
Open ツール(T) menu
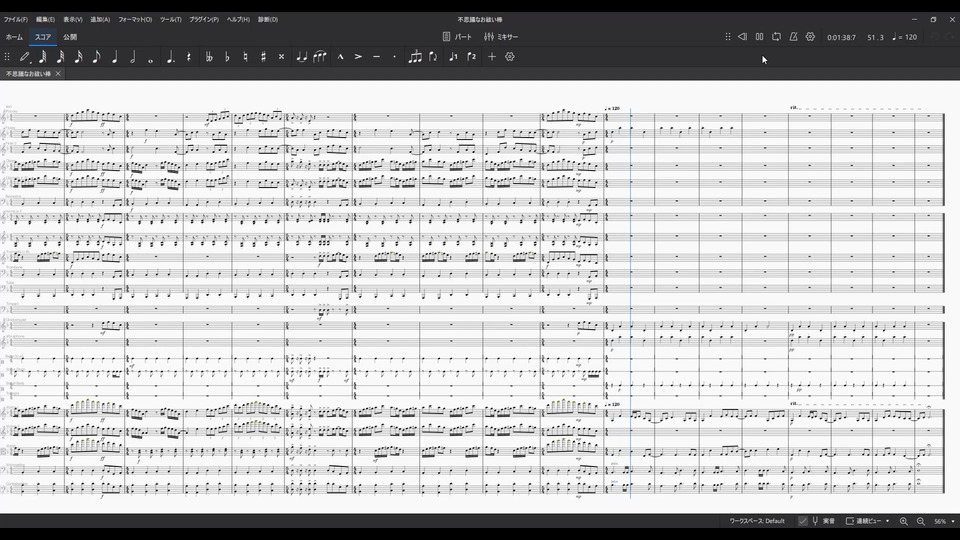click(171, 20)
